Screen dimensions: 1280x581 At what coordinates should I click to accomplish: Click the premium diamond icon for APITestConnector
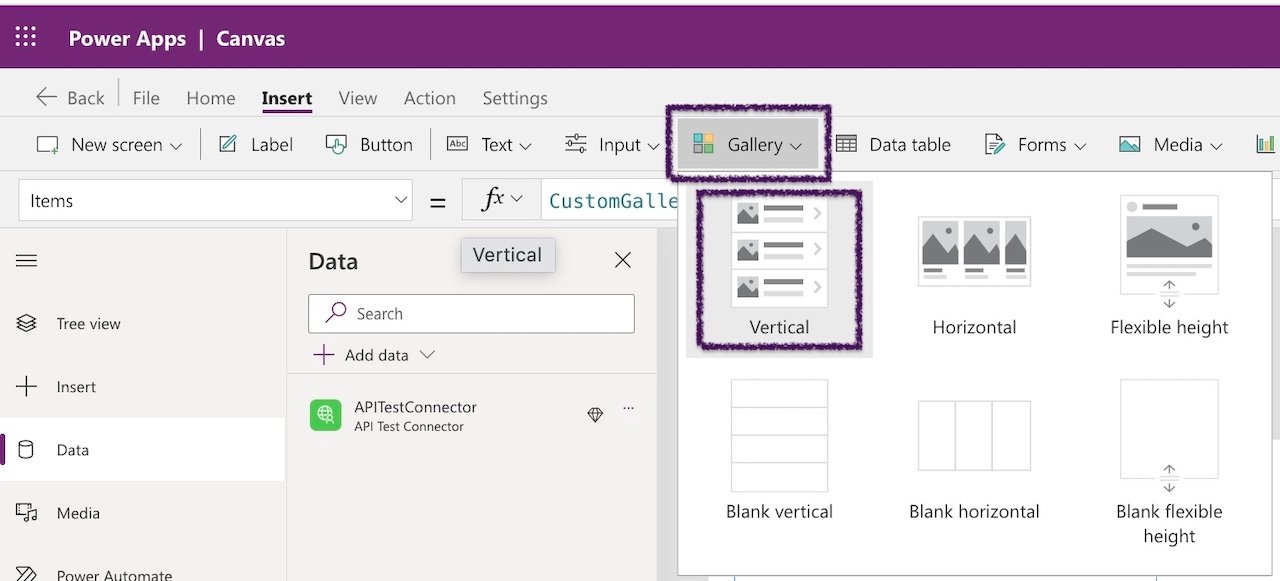tap(595, 415)
